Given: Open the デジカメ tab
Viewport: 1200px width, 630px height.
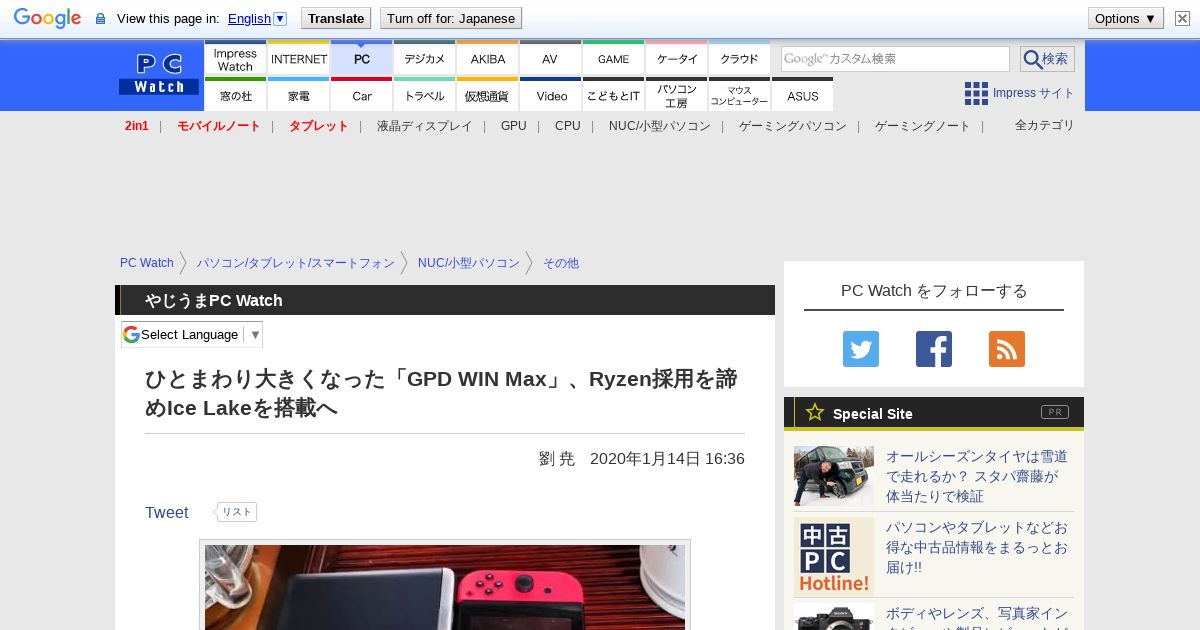Looking at the screenshot, I should pos(425,59).
